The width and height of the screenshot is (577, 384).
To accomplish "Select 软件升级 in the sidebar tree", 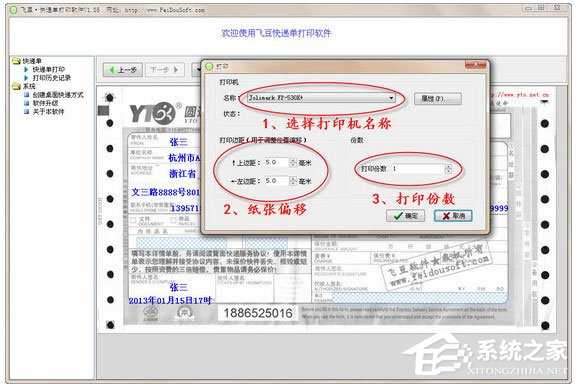I will [x=46, y=103].
